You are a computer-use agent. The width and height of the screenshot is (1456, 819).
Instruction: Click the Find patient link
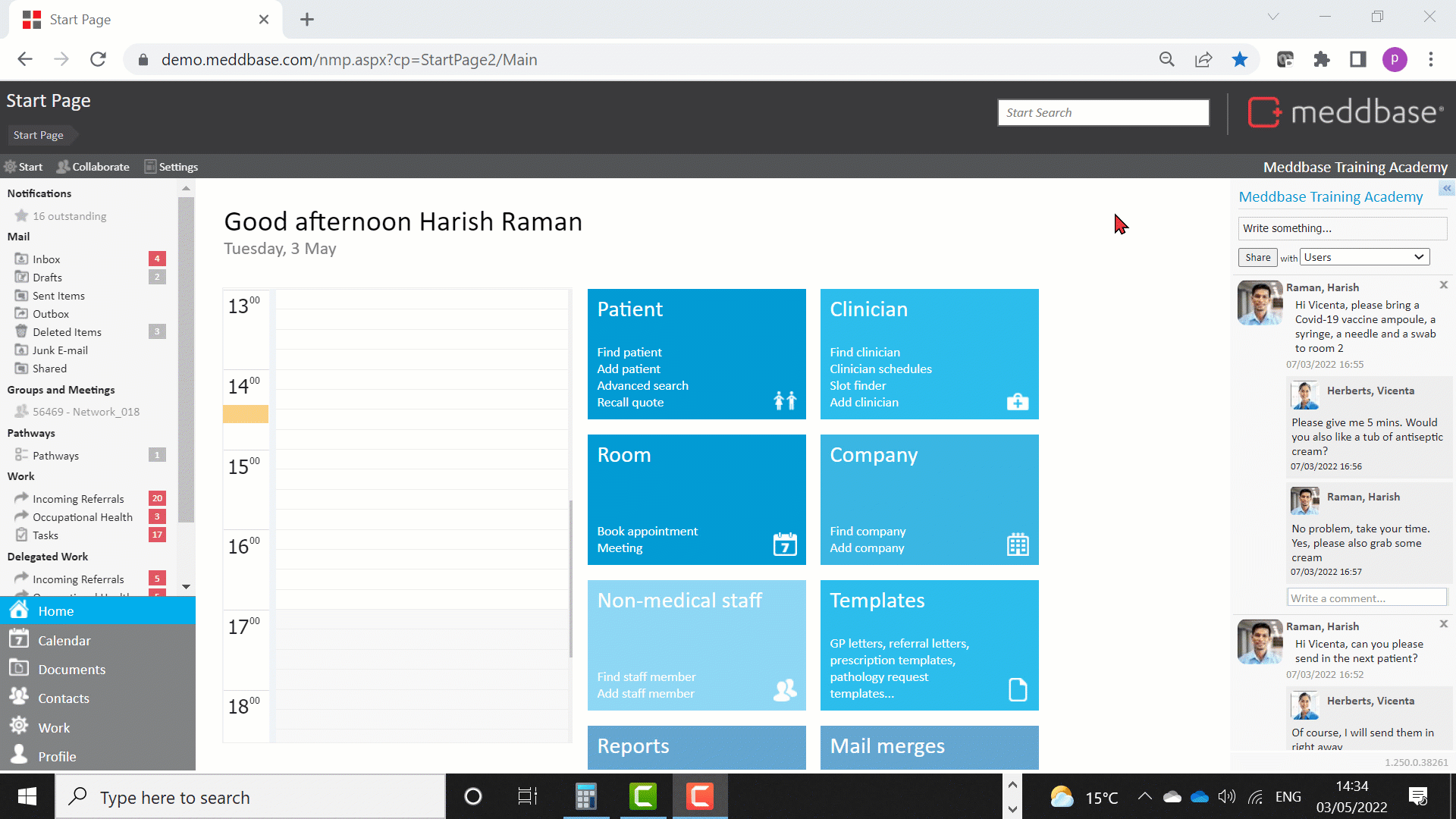click(629, 352)
